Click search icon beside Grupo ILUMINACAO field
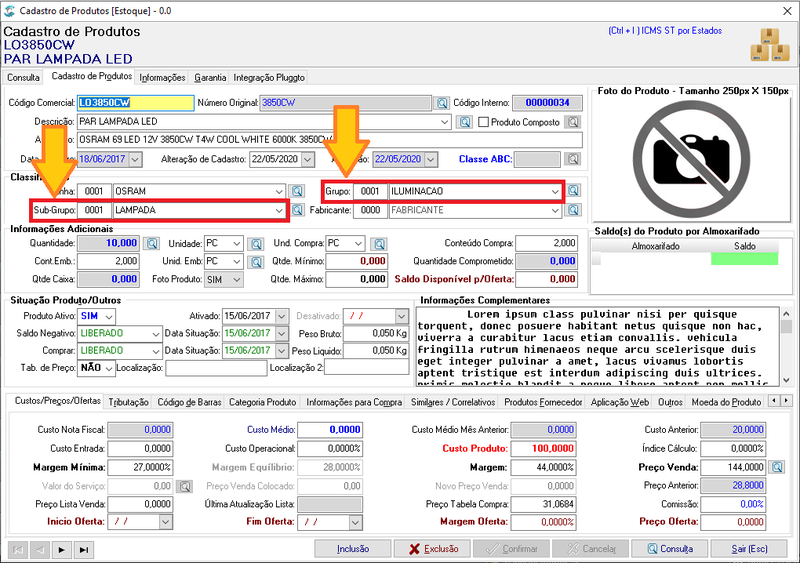Viewport: 800px width, 563px height. [573, 191]
